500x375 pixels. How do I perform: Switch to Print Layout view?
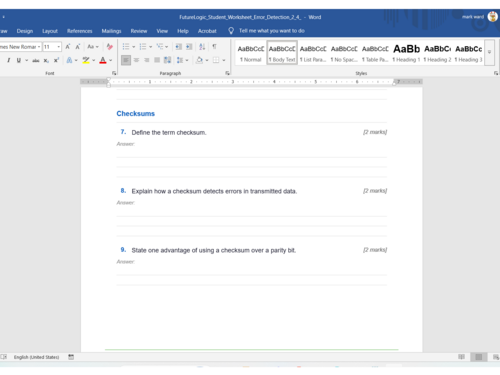(479, 357)
